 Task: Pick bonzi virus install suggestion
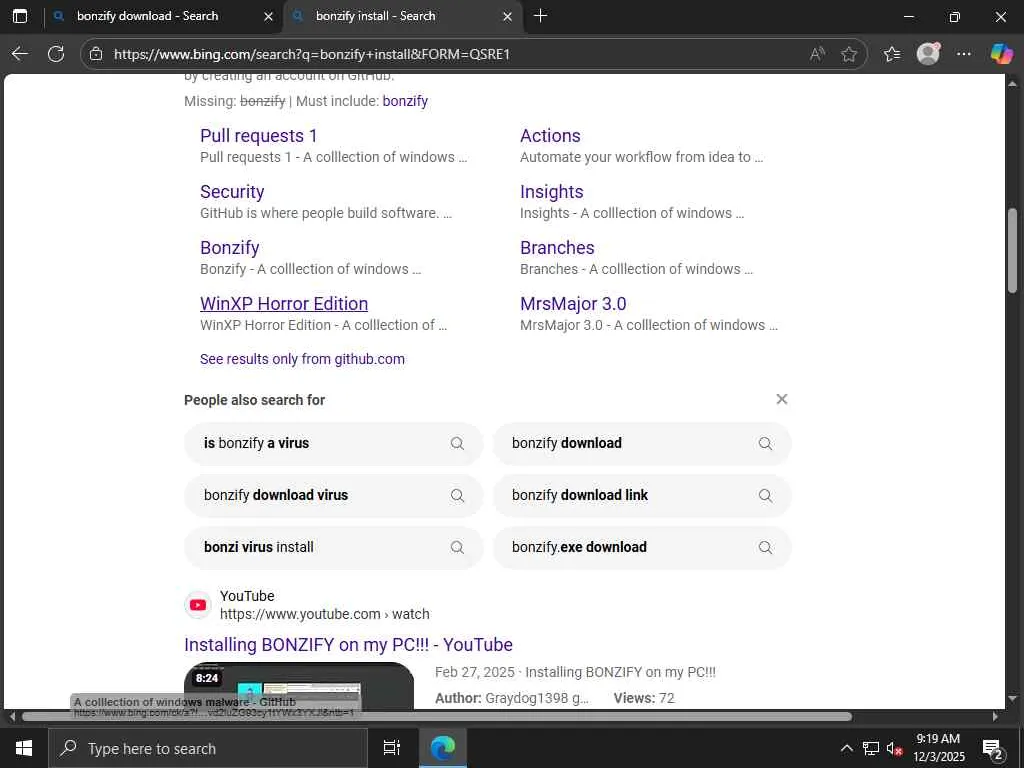[x=334, y=547]
